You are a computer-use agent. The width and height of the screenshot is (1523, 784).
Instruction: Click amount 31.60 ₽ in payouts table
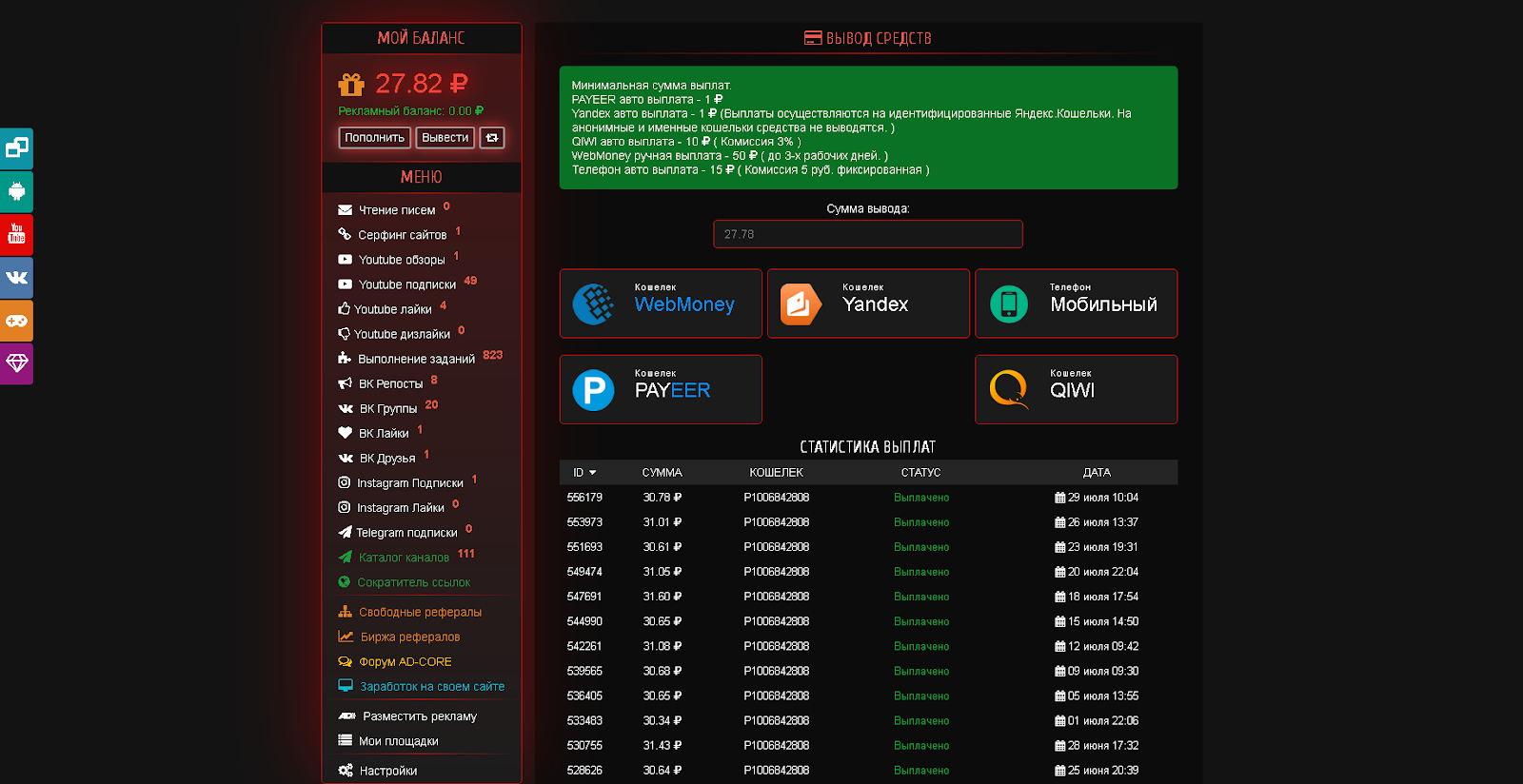[663, 597]
